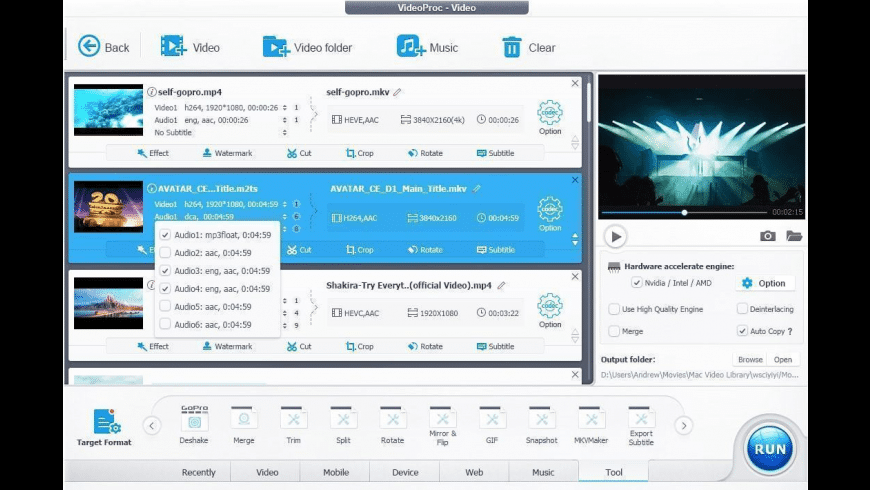Image resolution: width=870 pixels, height=490 pixels.
Task: Open Target Format settings
Action: pyautogui.click(x=104, y=427)
